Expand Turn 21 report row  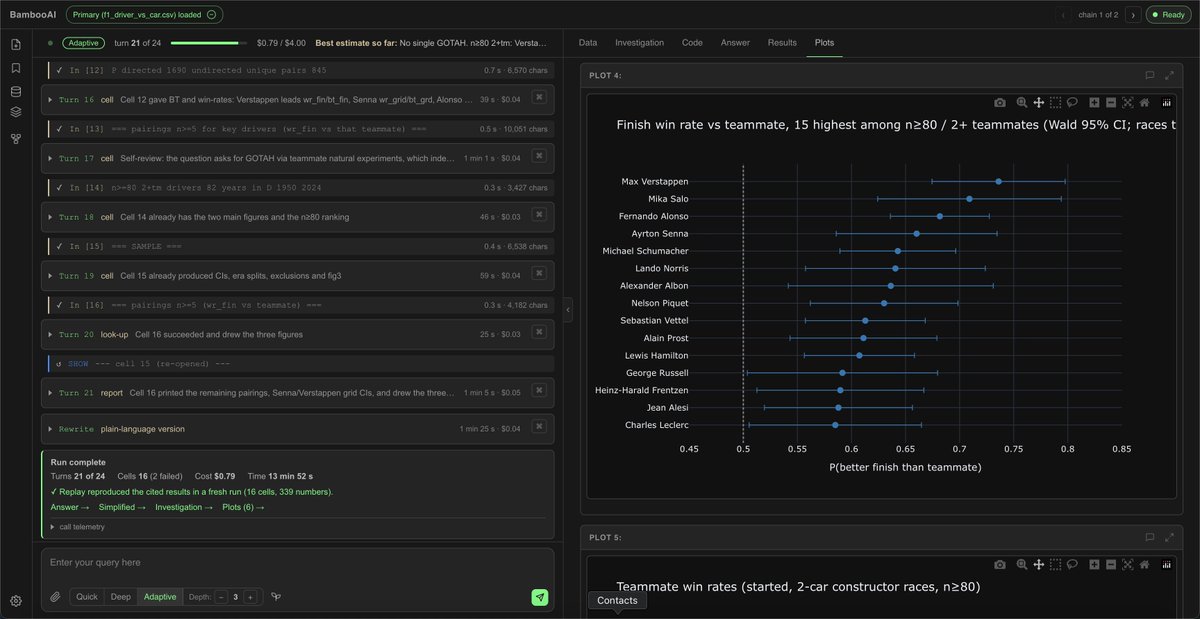(297, 393)
